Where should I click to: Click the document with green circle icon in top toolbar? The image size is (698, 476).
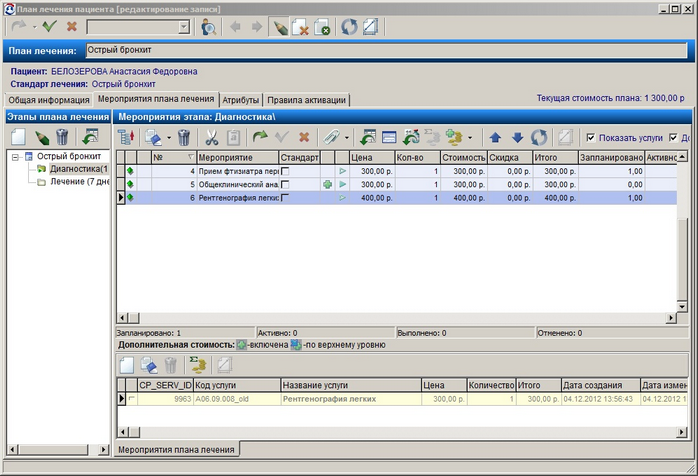(x=322, y=27)
